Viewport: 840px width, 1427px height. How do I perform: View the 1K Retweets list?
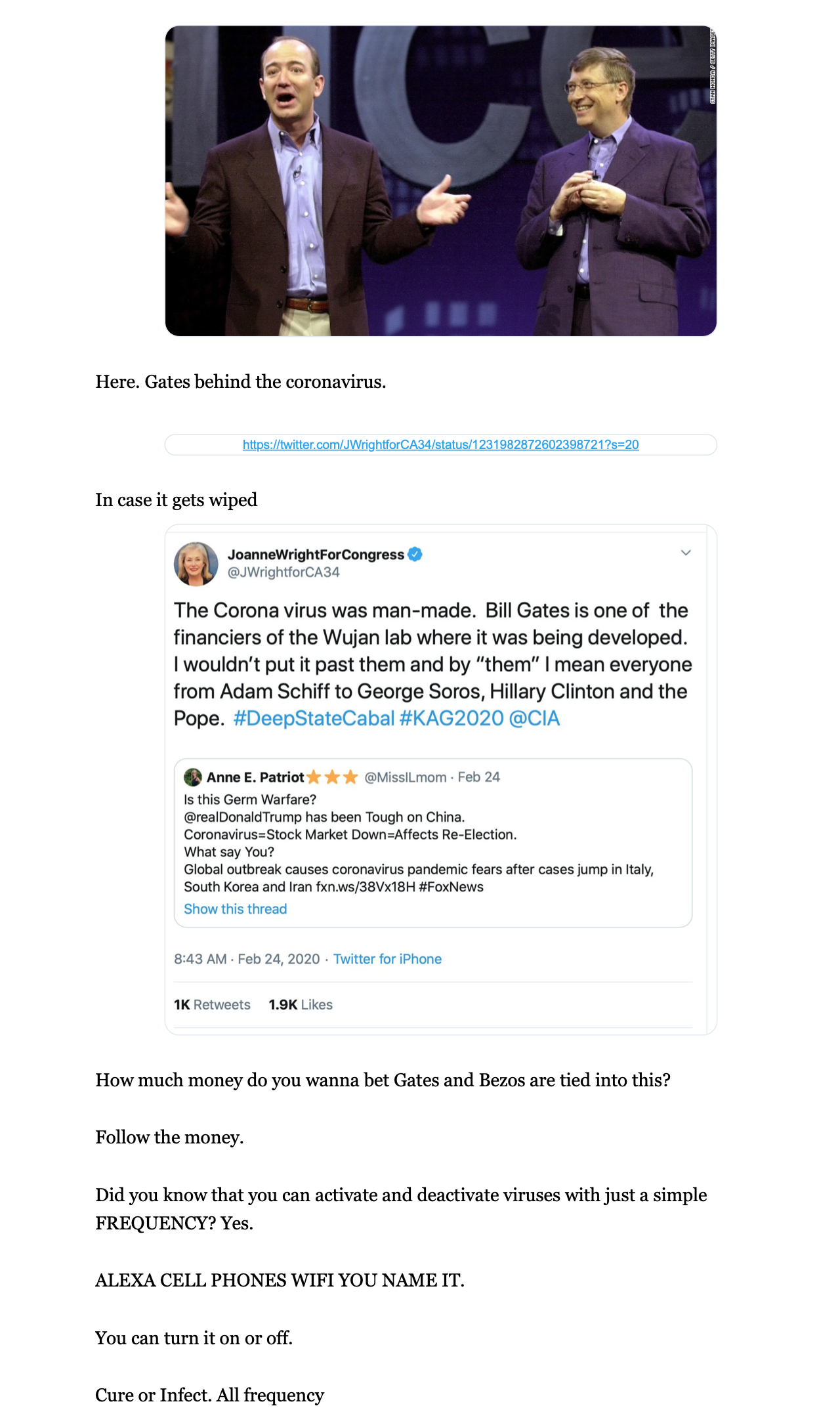click(212, 1005)
